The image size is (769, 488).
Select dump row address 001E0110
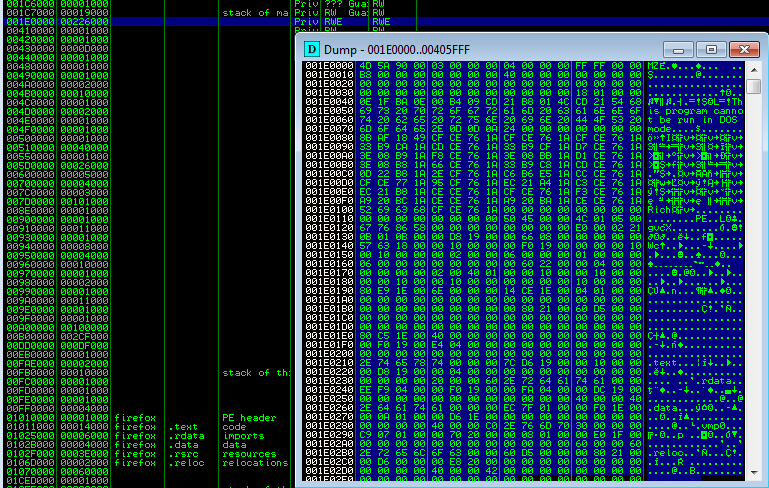[x=329, y=219]
